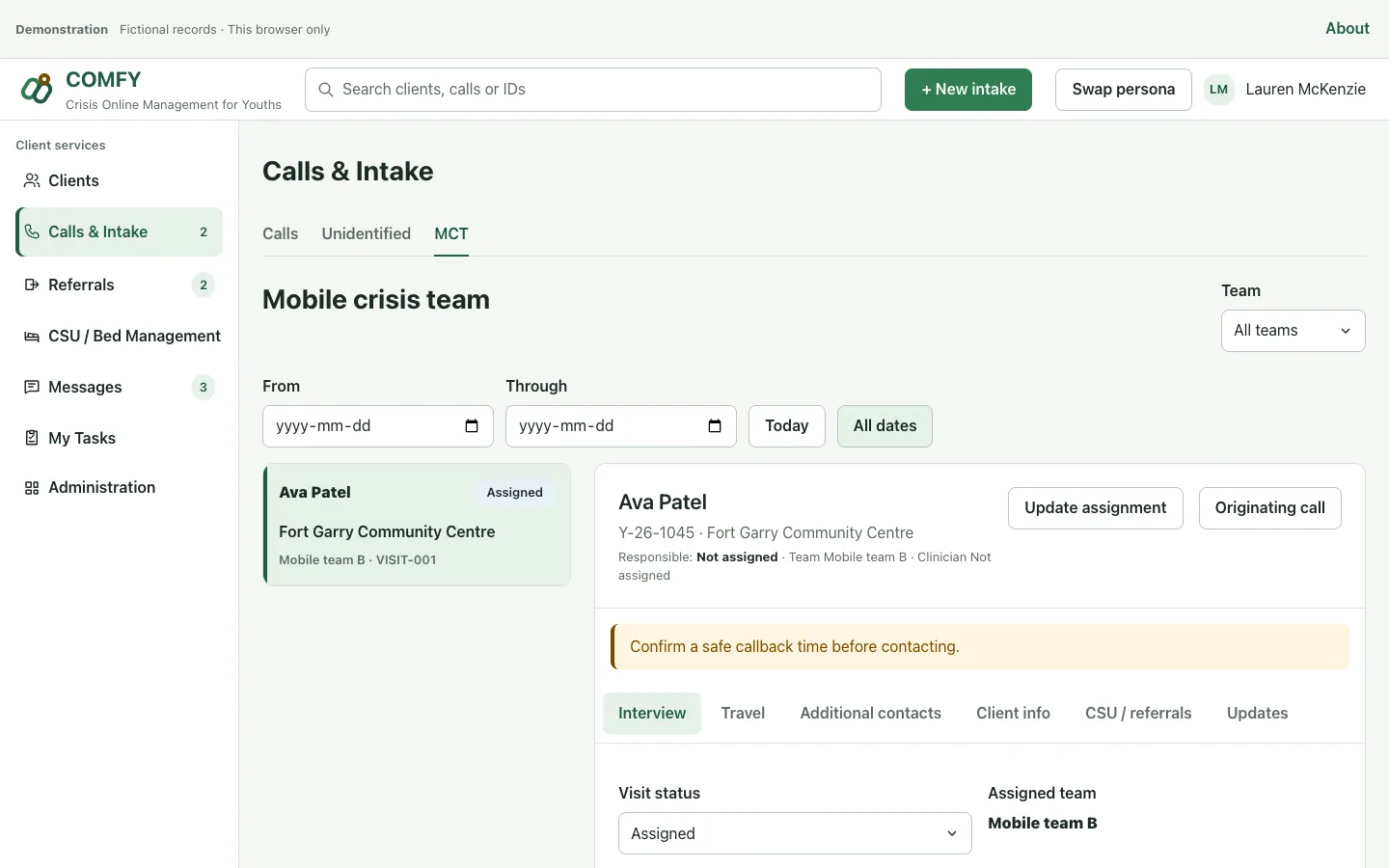Click the Calls & Intake phone icon

(32, 231)
